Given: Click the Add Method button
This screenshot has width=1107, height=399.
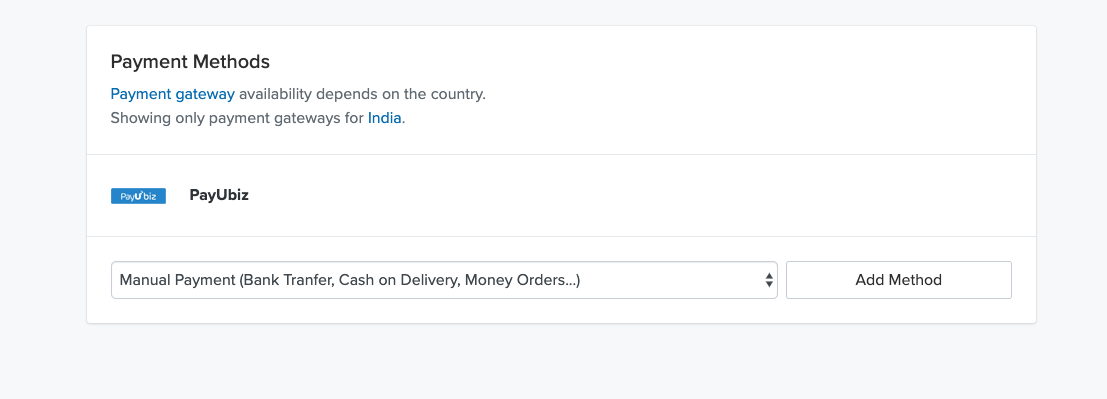Looking at the screenshot, I should pos(899,280).
